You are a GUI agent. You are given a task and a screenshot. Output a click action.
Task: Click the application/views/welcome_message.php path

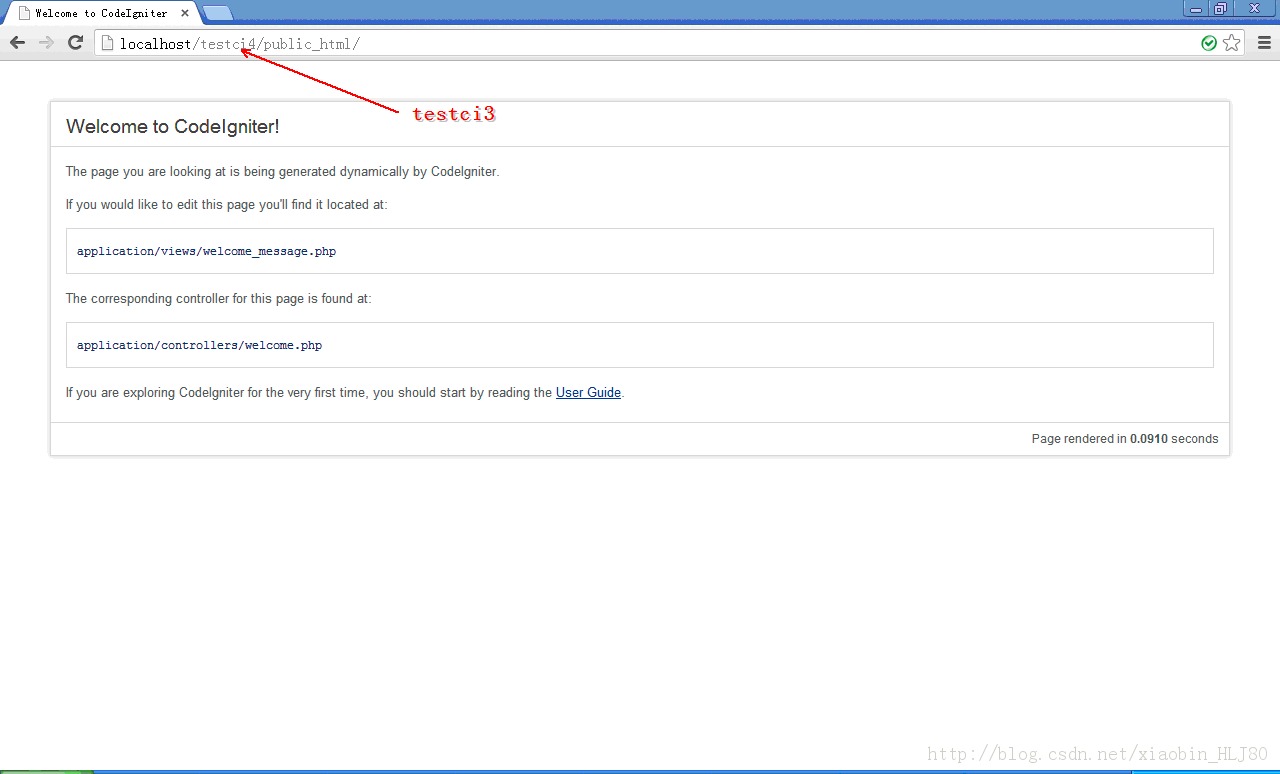coord(206,252)
